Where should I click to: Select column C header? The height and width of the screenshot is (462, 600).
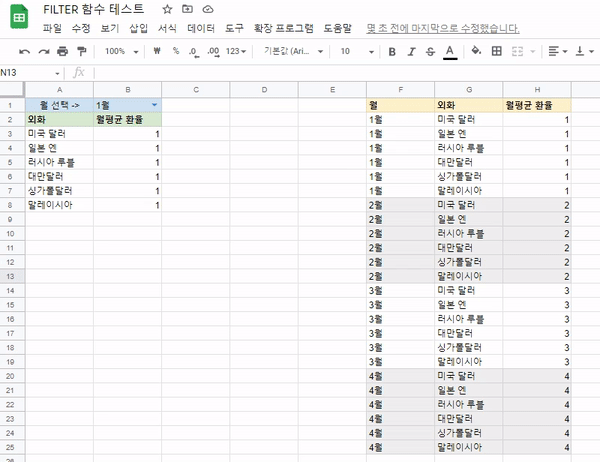(x=196, y=90)
